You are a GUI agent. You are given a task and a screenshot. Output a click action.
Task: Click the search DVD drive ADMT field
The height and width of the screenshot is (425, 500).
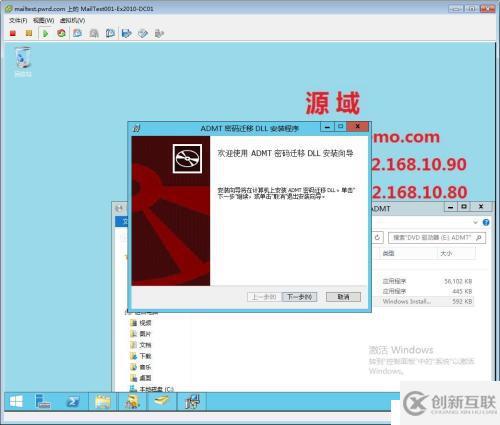pos(437,238)
